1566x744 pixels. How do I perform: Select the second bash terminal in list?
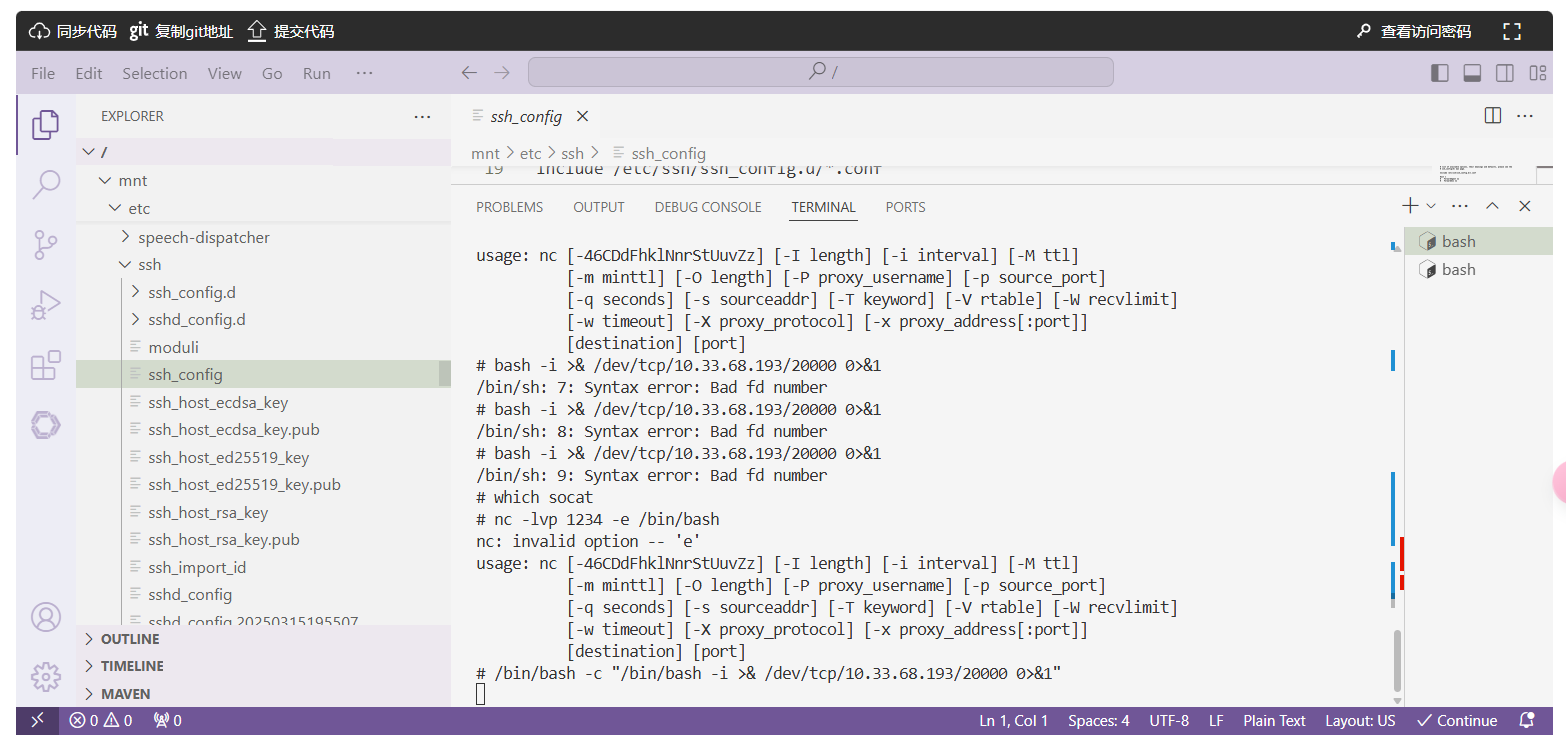tap(1479, 269)
